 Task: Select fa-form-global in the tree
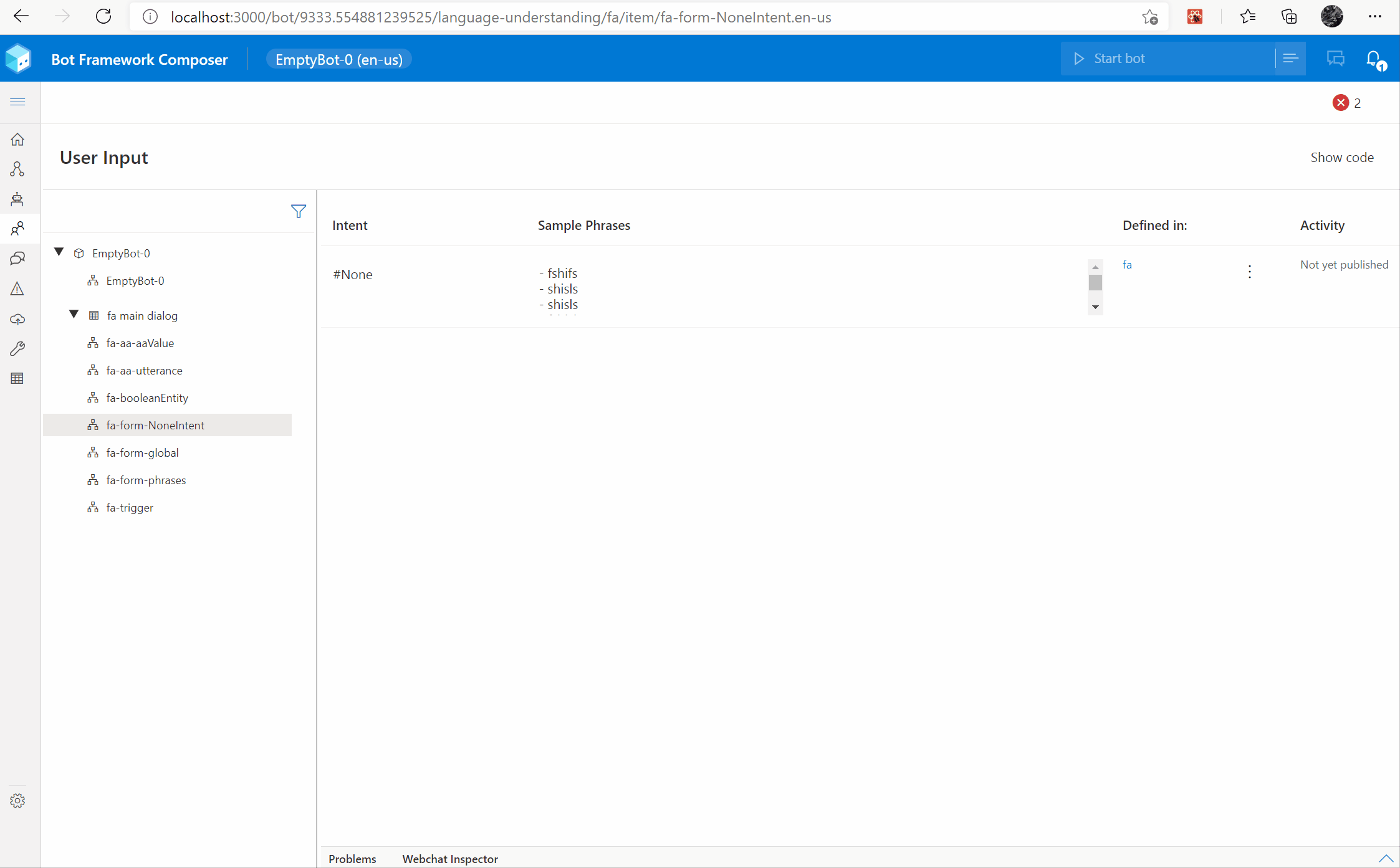tap(142, 453)
